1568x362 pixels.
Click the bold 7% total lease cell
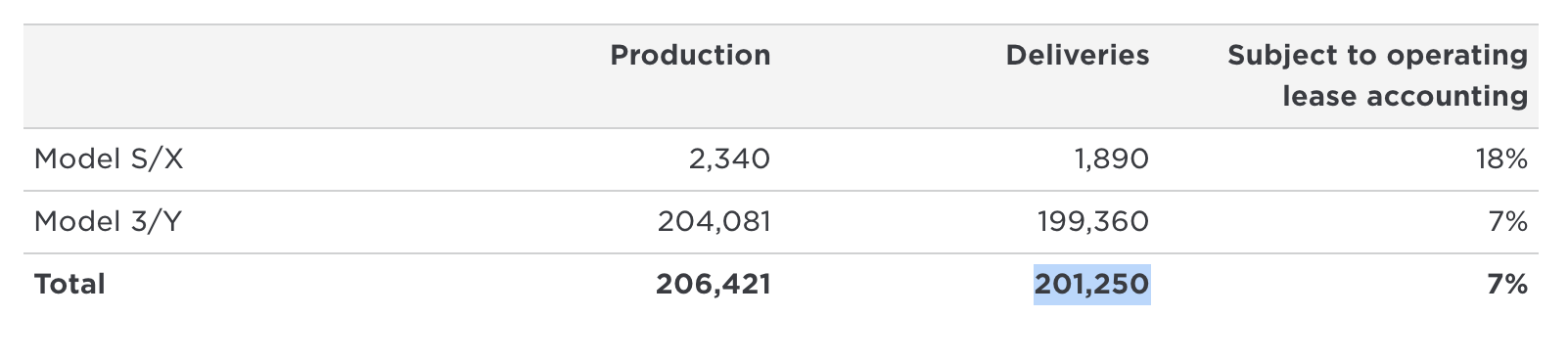[1508, 285]
